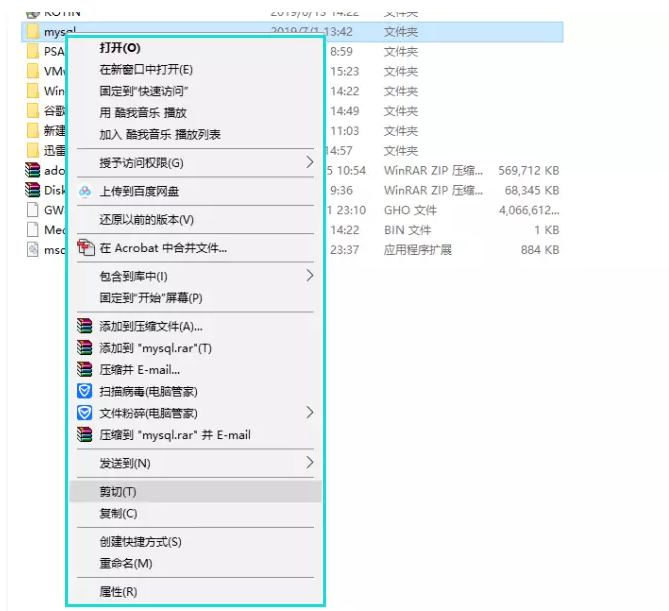Screen dimensions: 669x611
Task: Expand the 包含到库中(I) submenu arrow
Action: coord(310,276)
